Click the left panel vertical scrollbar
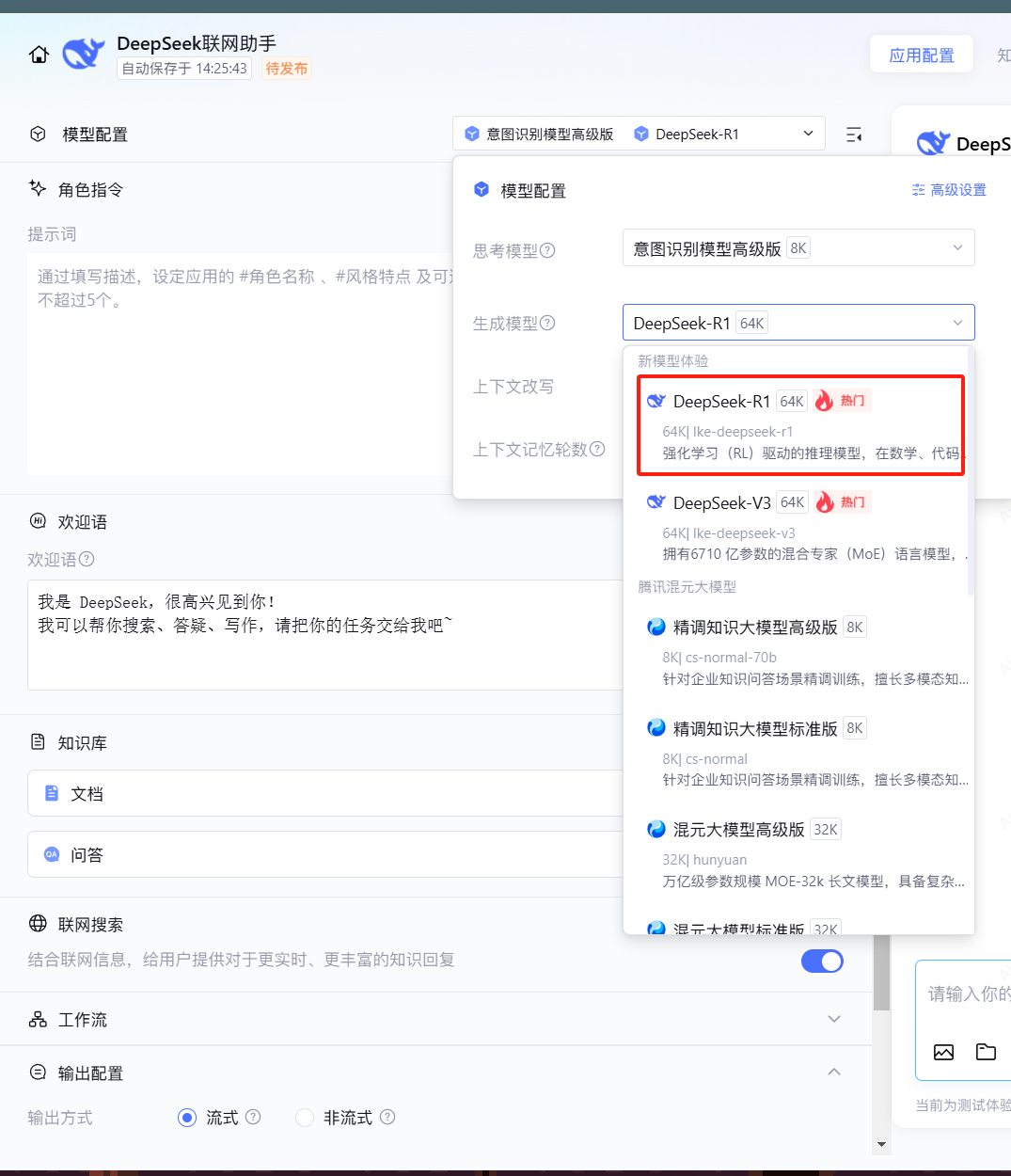The height and width of the screenshot is (1176, 1011). (x=881, y=974)
